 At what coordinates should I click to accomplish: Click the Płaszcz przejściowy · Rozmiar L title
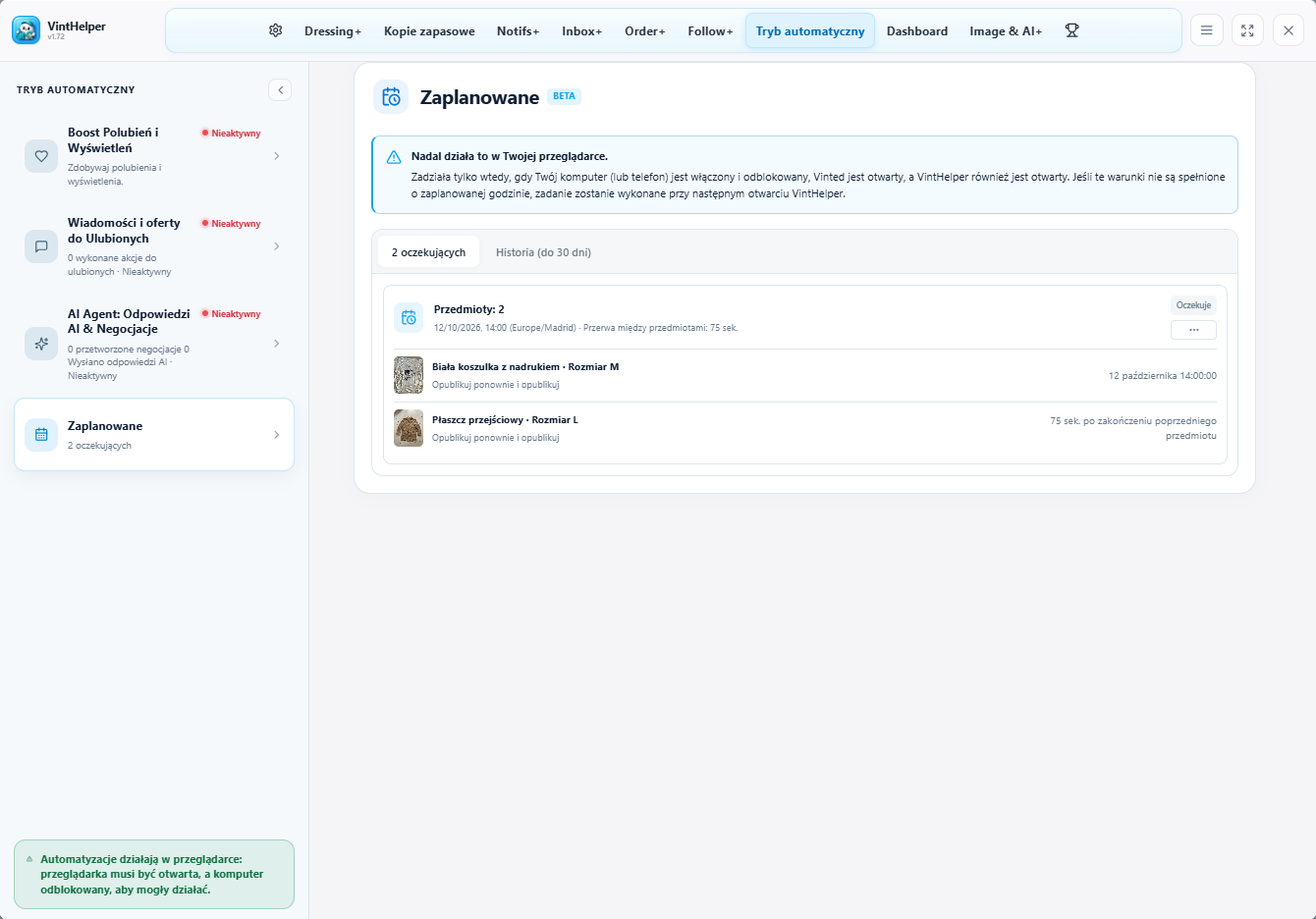pyautogui.click(x=505, y=420)
